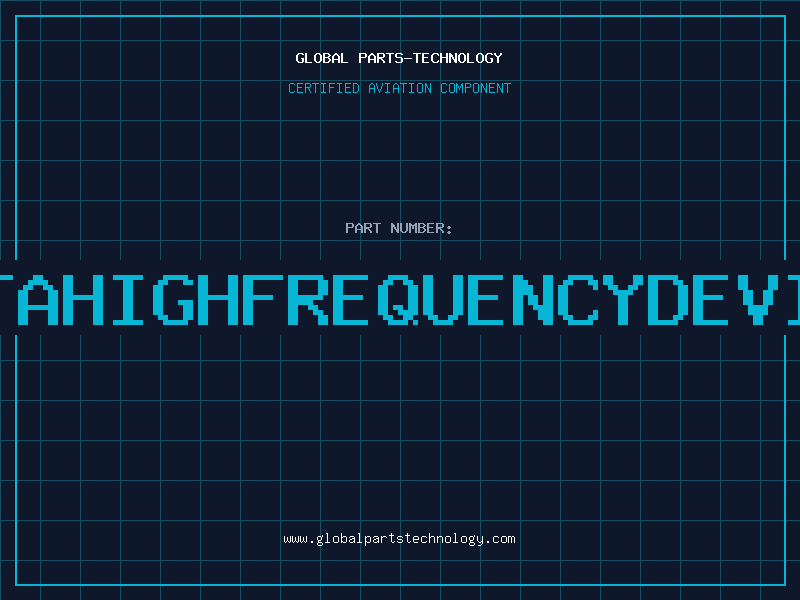Click the scrolling part number text
Viewport: 800px width, 600px height.
pos(400,299)
